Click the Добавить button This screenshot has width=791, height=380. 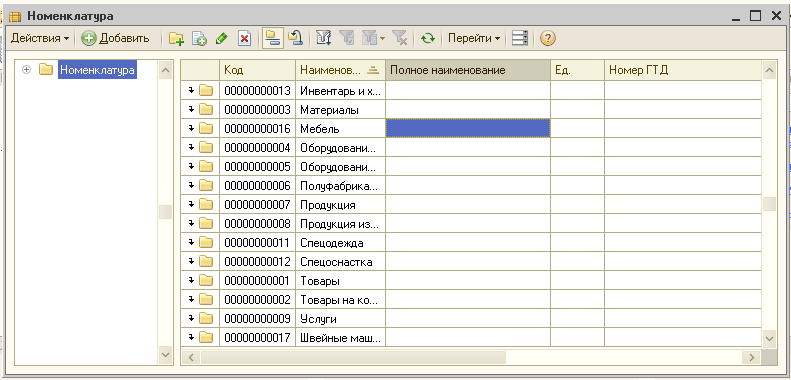tap(116, 38)
